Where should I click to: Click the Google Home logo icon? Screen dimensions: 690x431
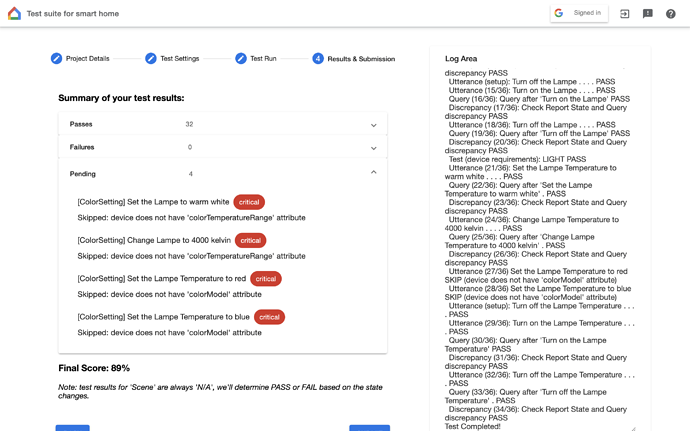(x=15, y=13)
